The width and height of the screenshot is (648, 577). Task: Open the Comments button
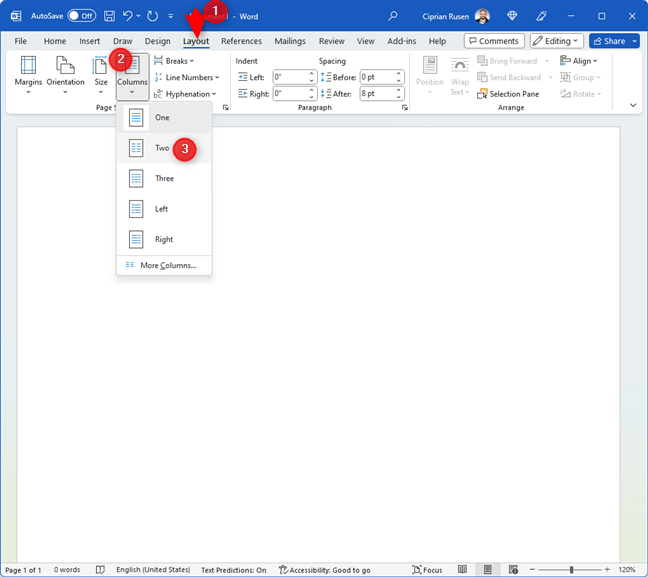point(494,41)
